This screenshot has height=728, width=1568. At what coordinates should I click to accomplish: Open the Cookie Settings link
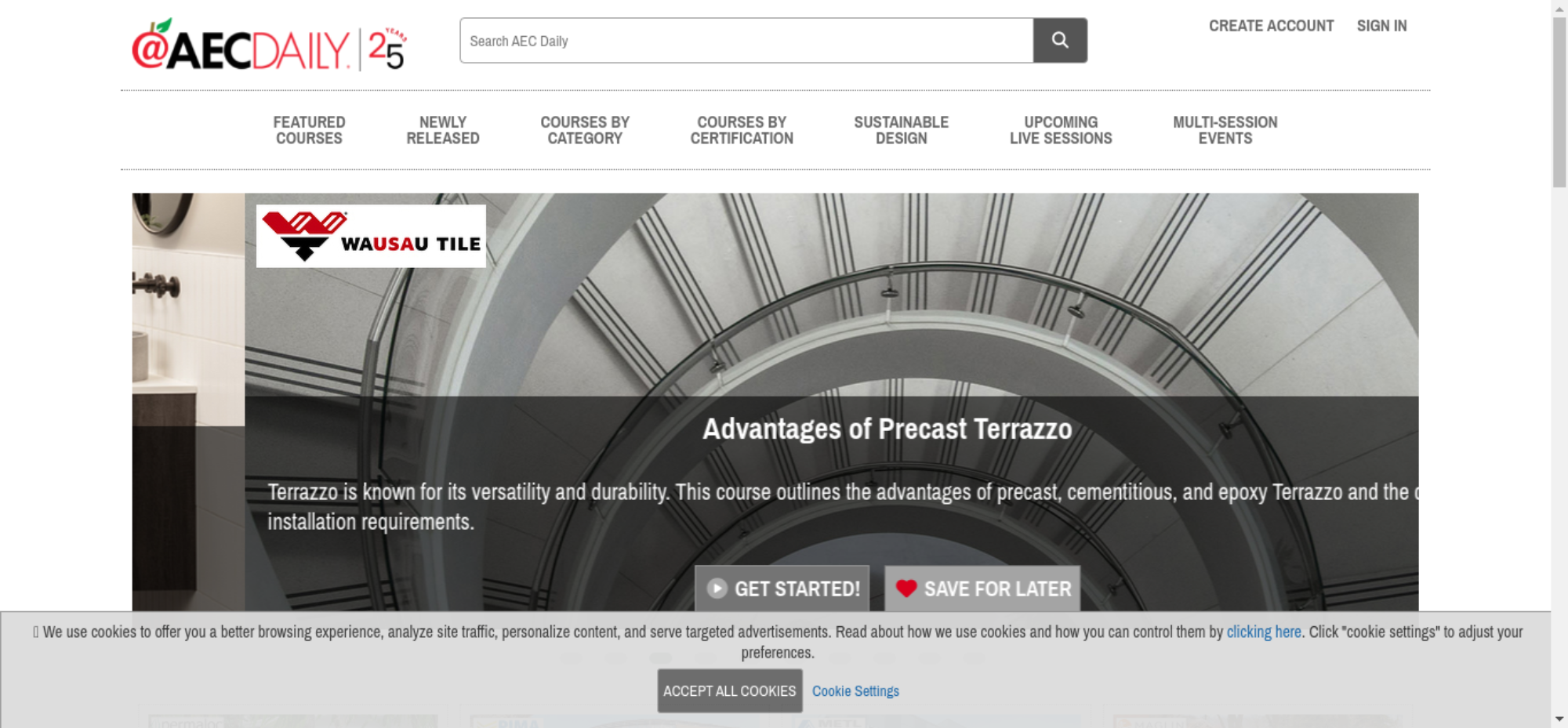(x=855, y=690)
